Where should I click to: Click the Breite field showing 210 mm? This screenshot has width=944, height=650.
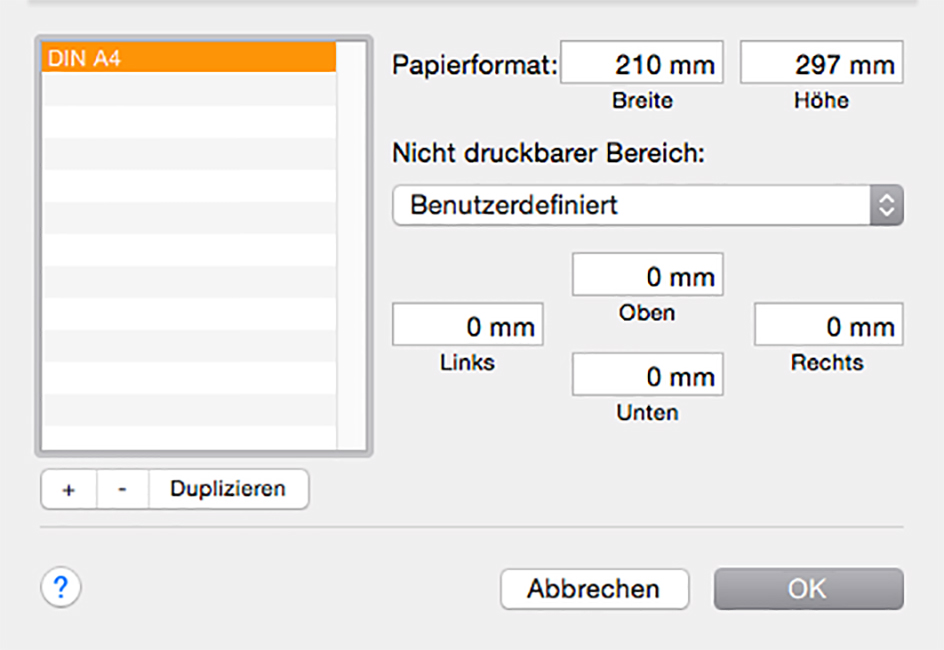[642, 65]
